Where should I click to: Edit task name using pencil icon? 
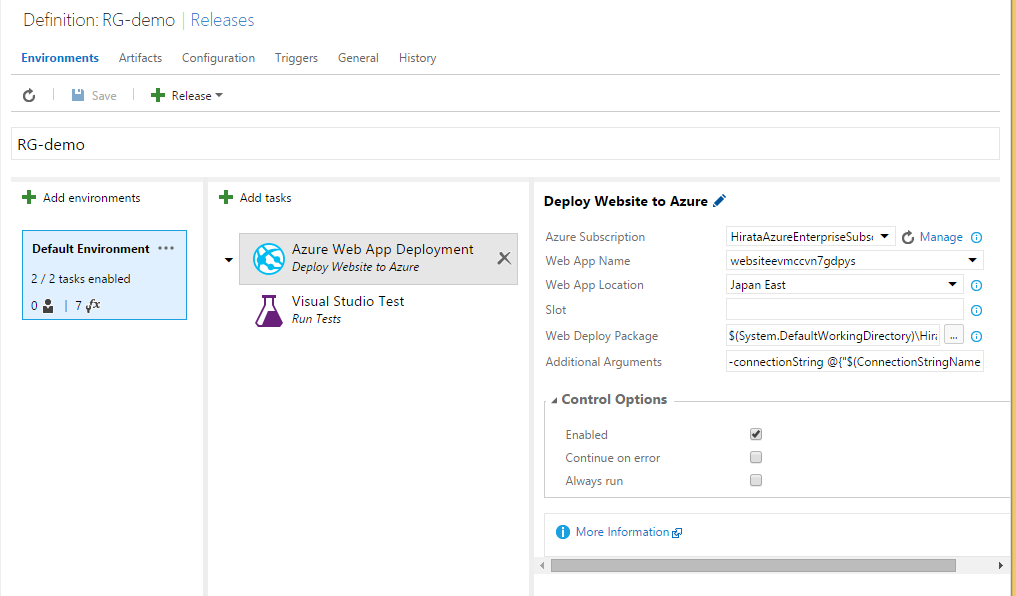pos(719,201)
